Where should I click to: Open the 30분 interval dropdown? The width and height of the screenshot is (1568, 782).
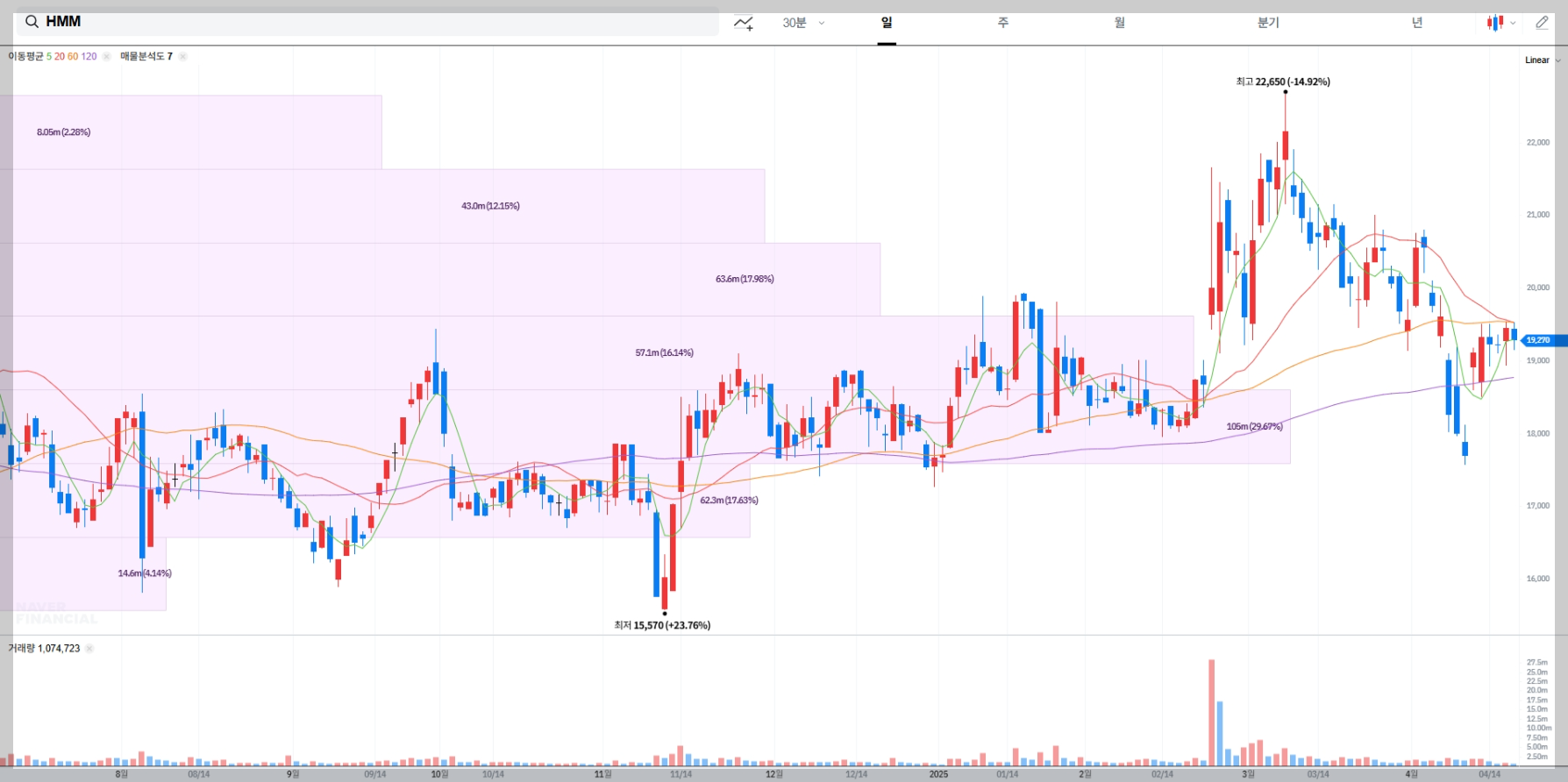coord(803,23)
